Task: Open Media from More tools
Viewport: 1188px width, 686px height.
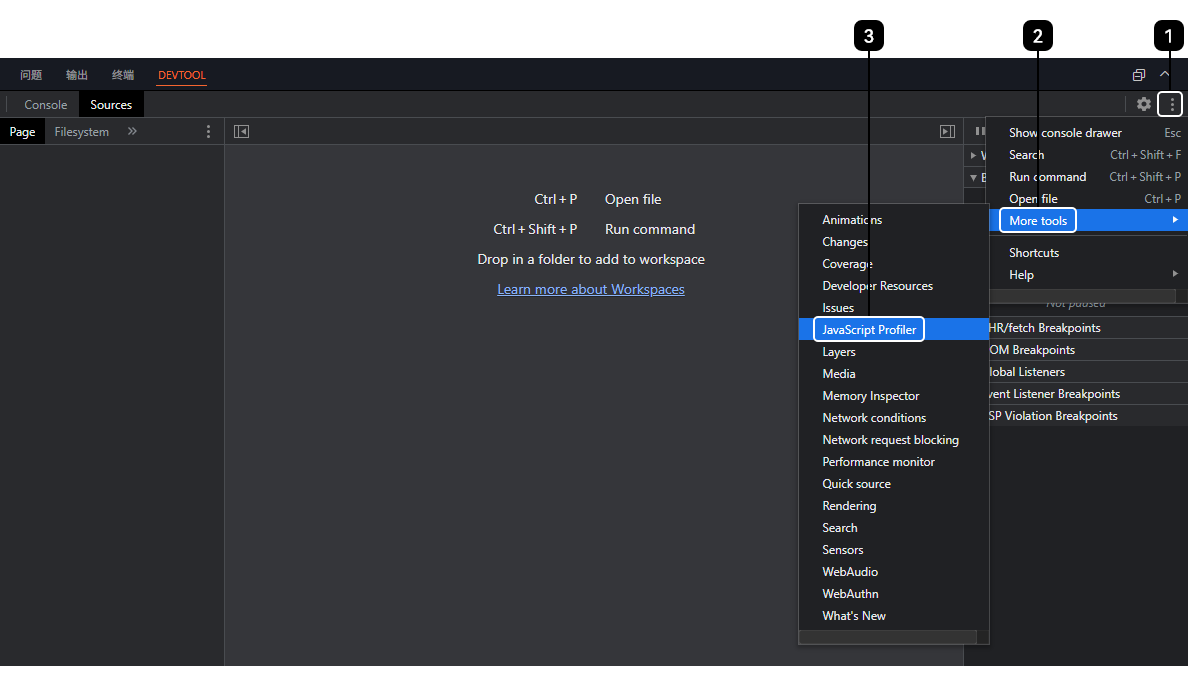Action: (x=893, y=374)
